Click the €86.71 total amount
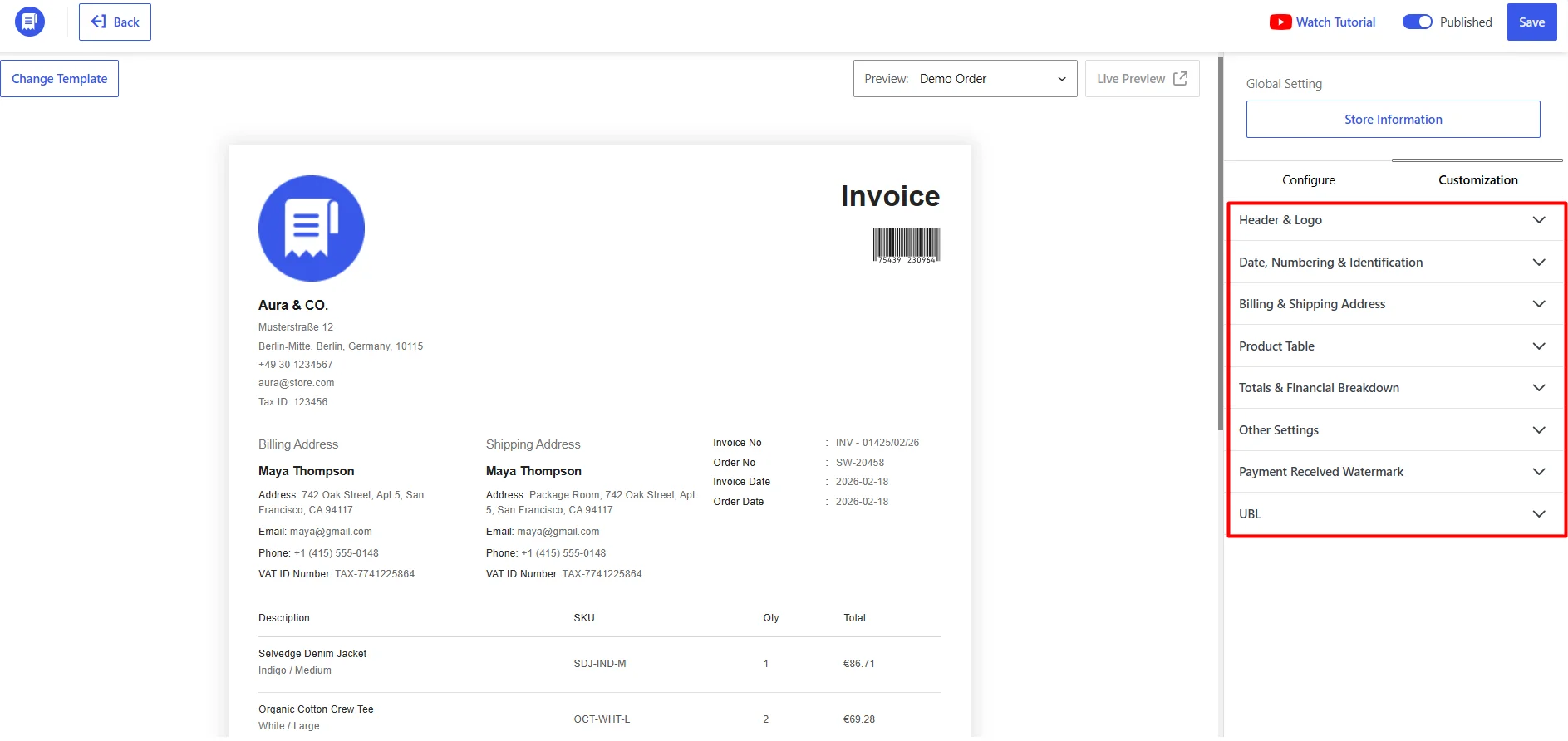This screenshot has width=1568, height=741. tap(859, 664)
